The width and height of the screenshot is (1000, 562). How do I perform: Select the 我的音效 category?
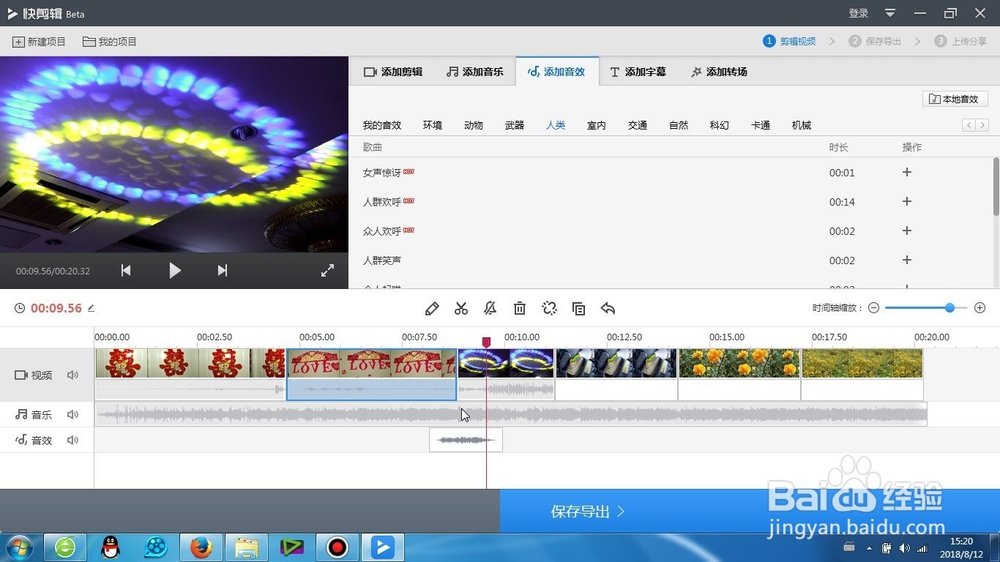tap(382, 125)
